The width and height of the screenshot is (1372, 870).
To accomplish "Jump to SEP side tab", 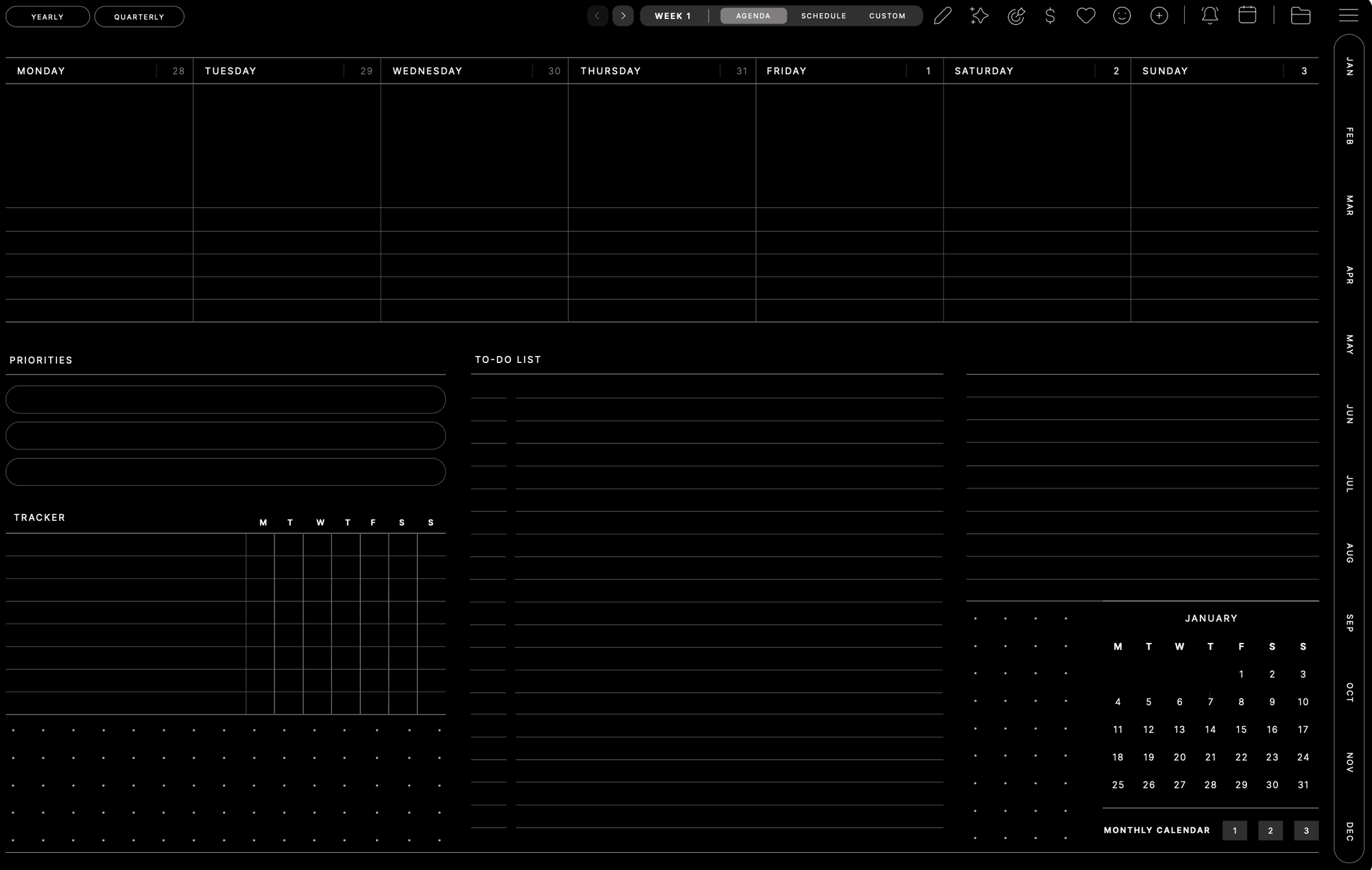I will 1349,623.
